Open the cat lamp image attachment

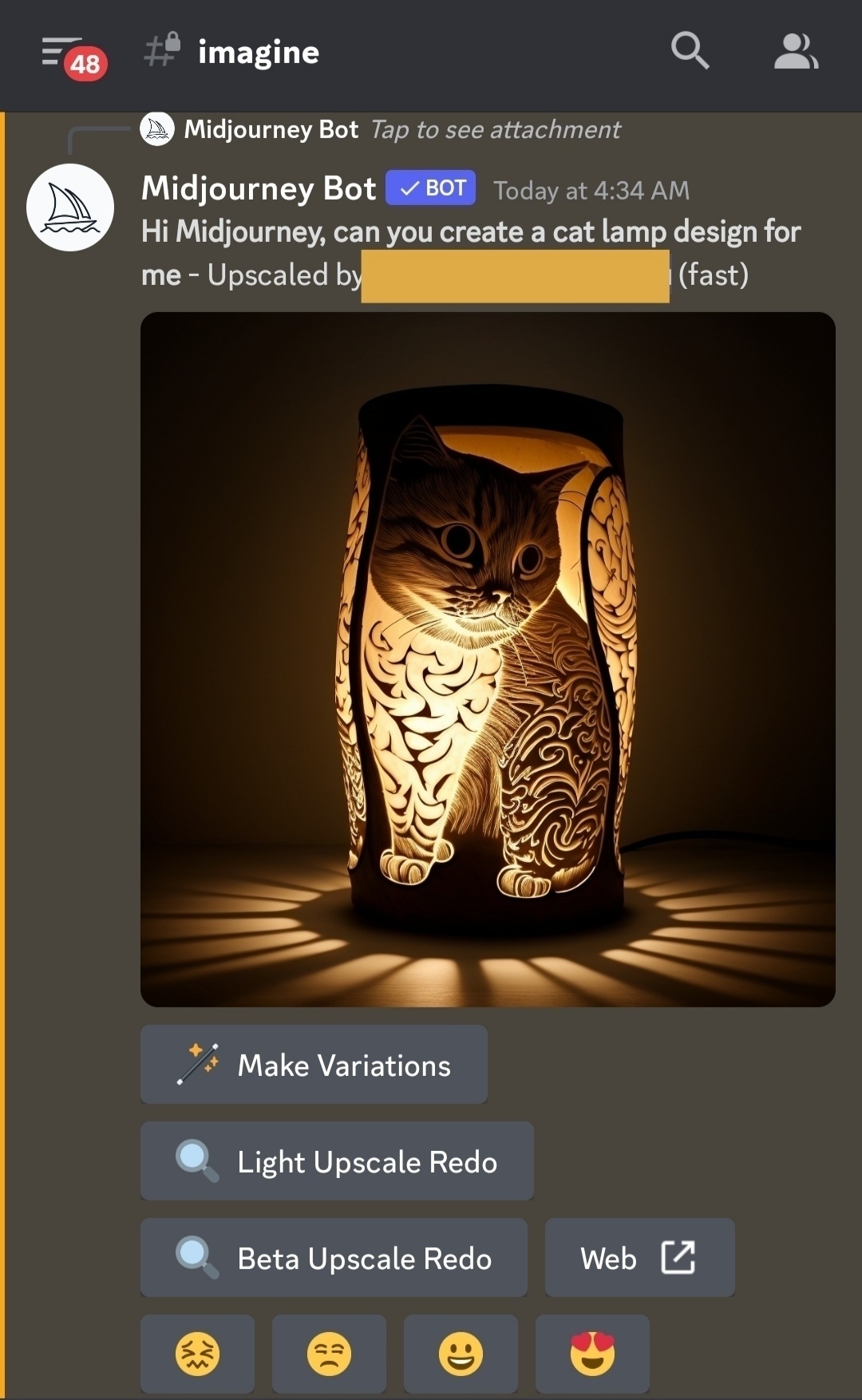pos(488,659)
